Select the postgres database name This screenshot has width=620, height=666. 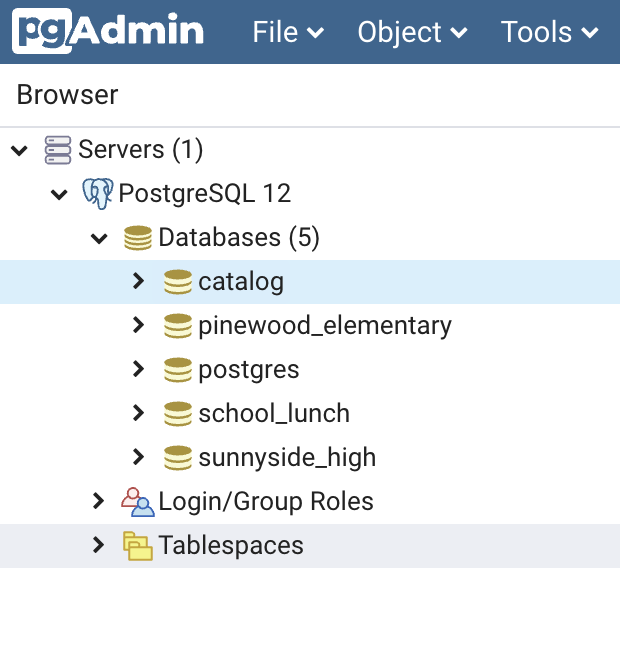click(249, 370)
